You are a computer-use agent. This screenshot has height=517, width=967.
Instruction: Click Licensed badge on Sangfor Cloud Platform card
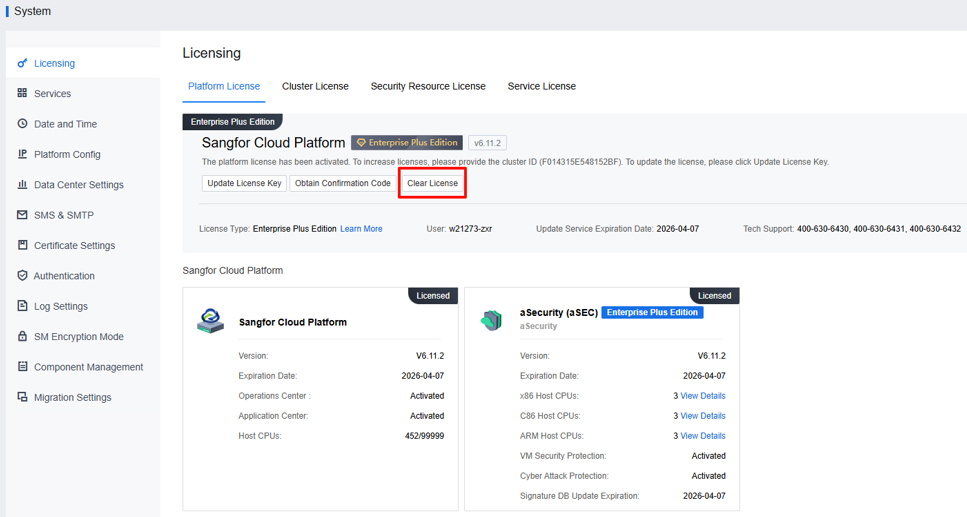tap(433, 296)
